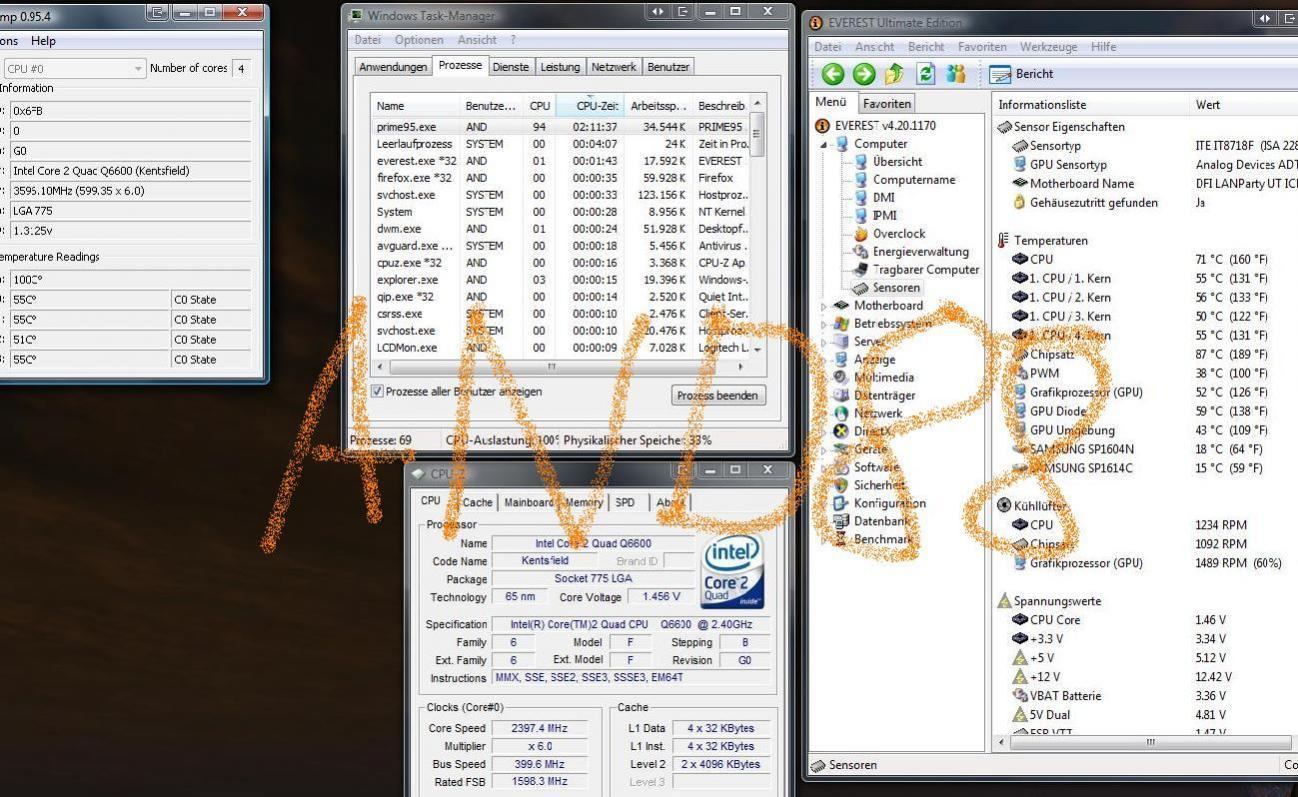The height and width of the screenshot is (797, 1298).
Task: Open the Hilfe menu in EVEREST
Action: coord(1104,47)
